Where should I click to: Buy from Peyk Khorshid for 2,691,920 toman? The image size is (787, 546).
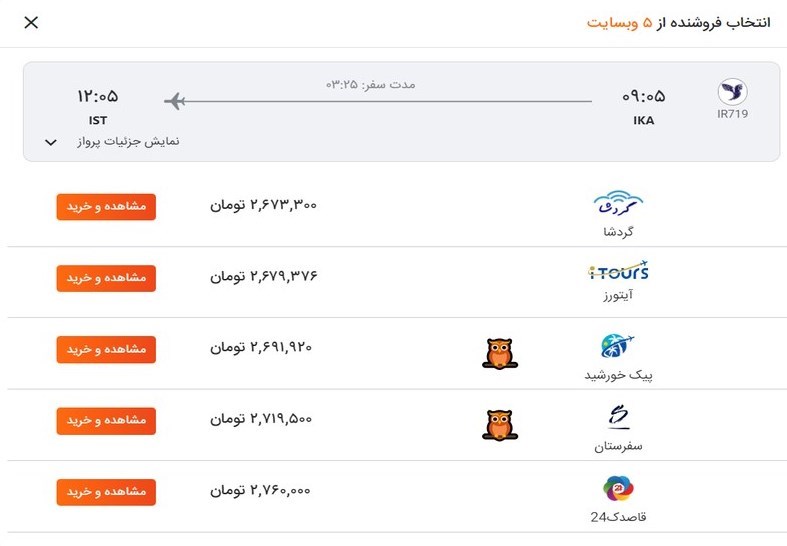(106, 349)
